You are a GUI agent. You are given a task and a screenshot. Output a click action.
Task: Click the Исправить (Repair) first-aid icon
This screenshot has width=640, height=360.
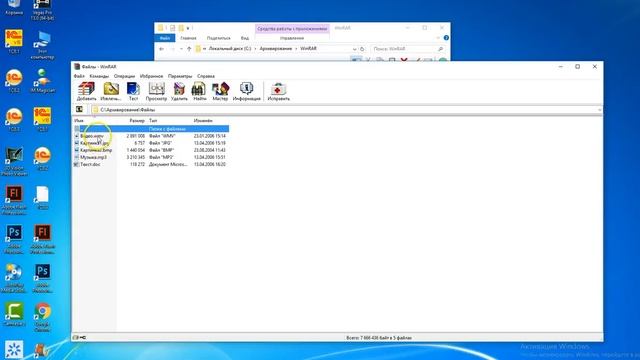pyautogui.click(x=278, y=91)
